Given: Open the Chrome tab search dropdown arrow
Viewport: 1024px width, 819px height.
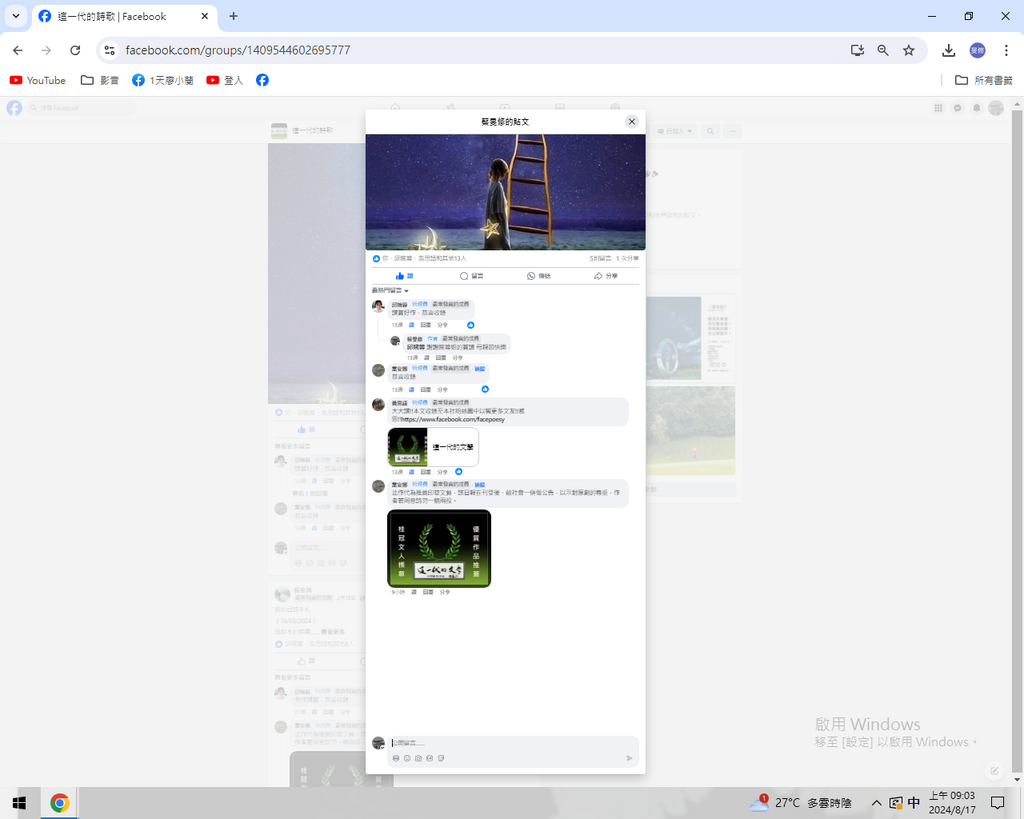Looking at the screenshot, I should 16,16.
